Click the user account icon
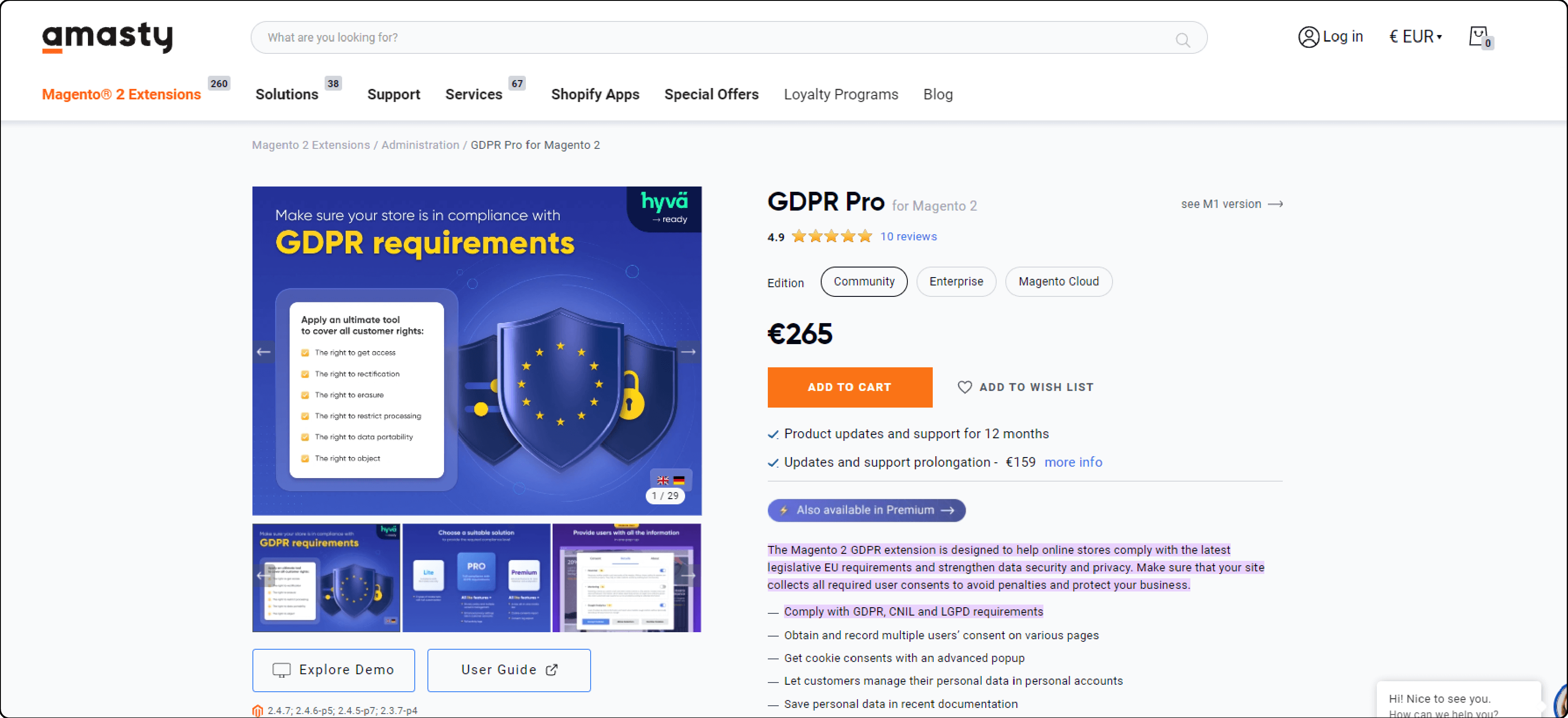This screenshot has height=718, width=1568. (x=1307, y=37)
